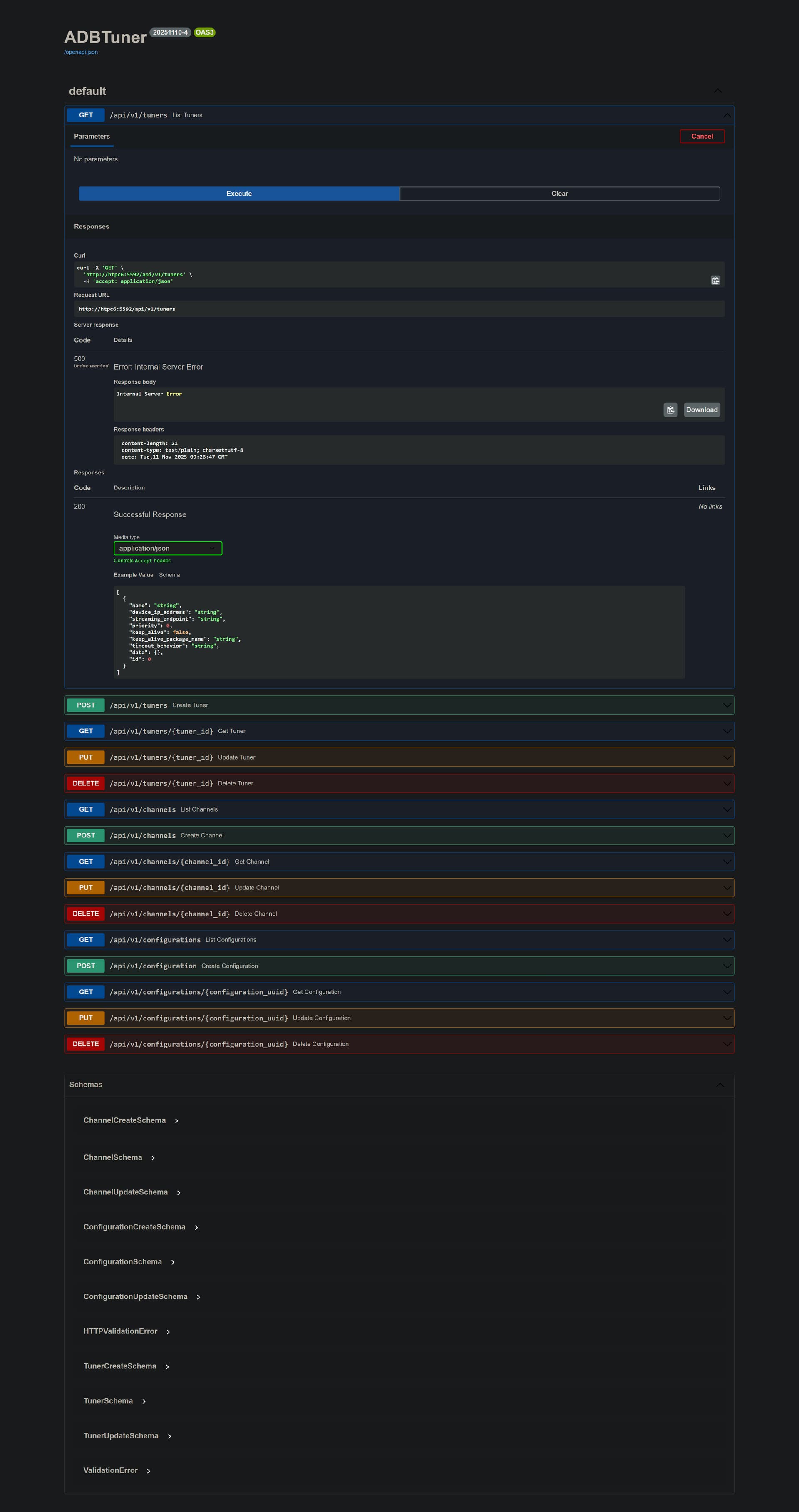
Task: Expand DELETE Delete Channel endpoint
Action: coord(399,913)
